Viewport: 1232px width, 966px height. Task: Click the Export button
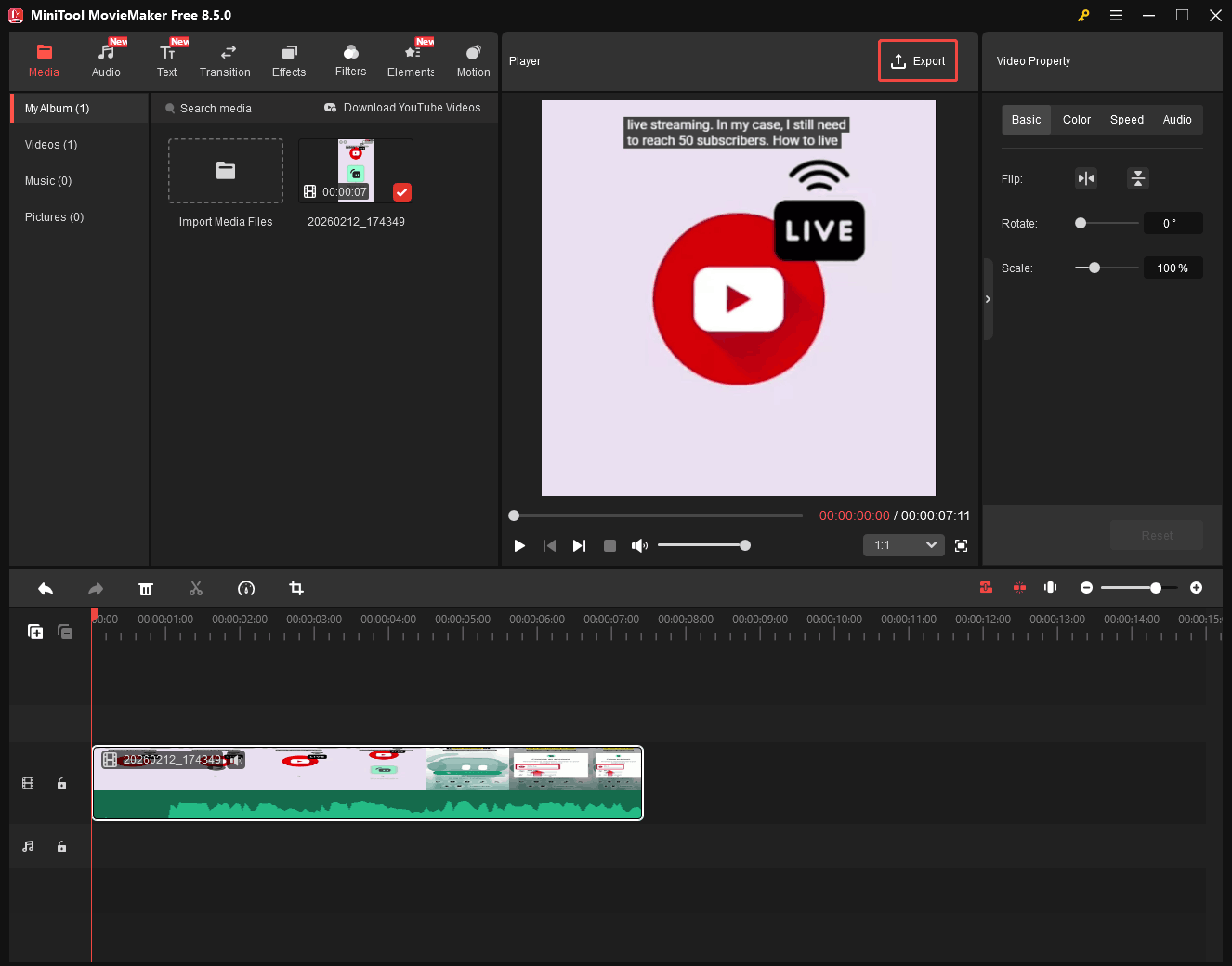[917, 60]
